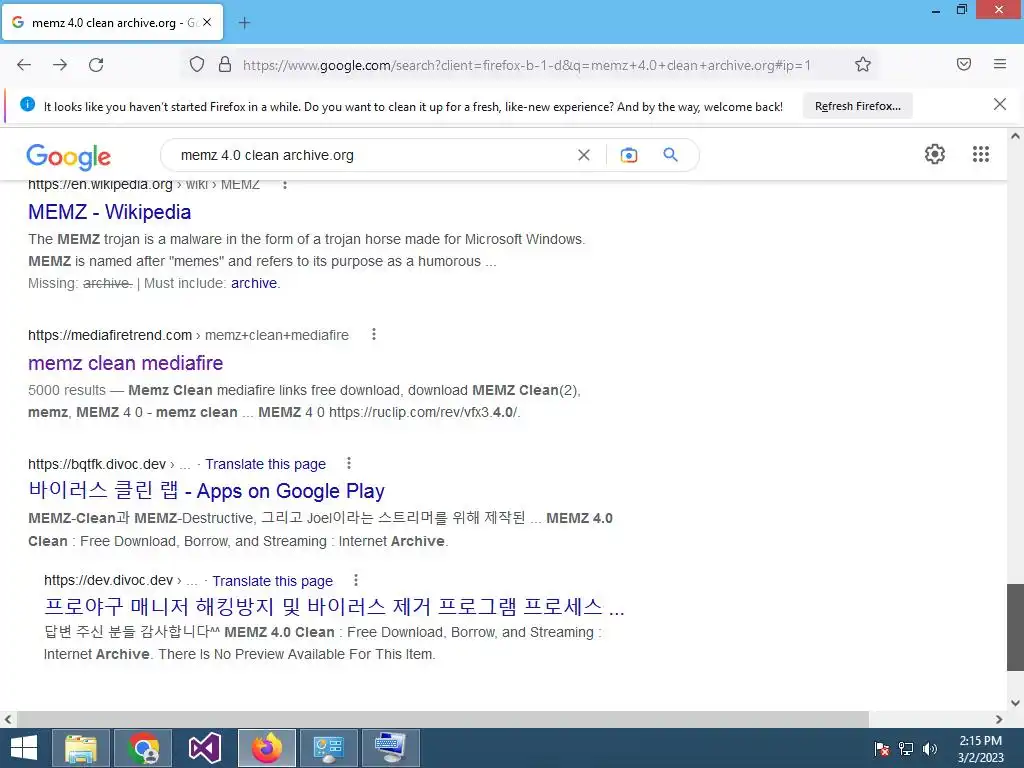Viewport: 1024px width, 768px height.
Task: Switch to Firefox taskbar button
Action: coord(266,748)
